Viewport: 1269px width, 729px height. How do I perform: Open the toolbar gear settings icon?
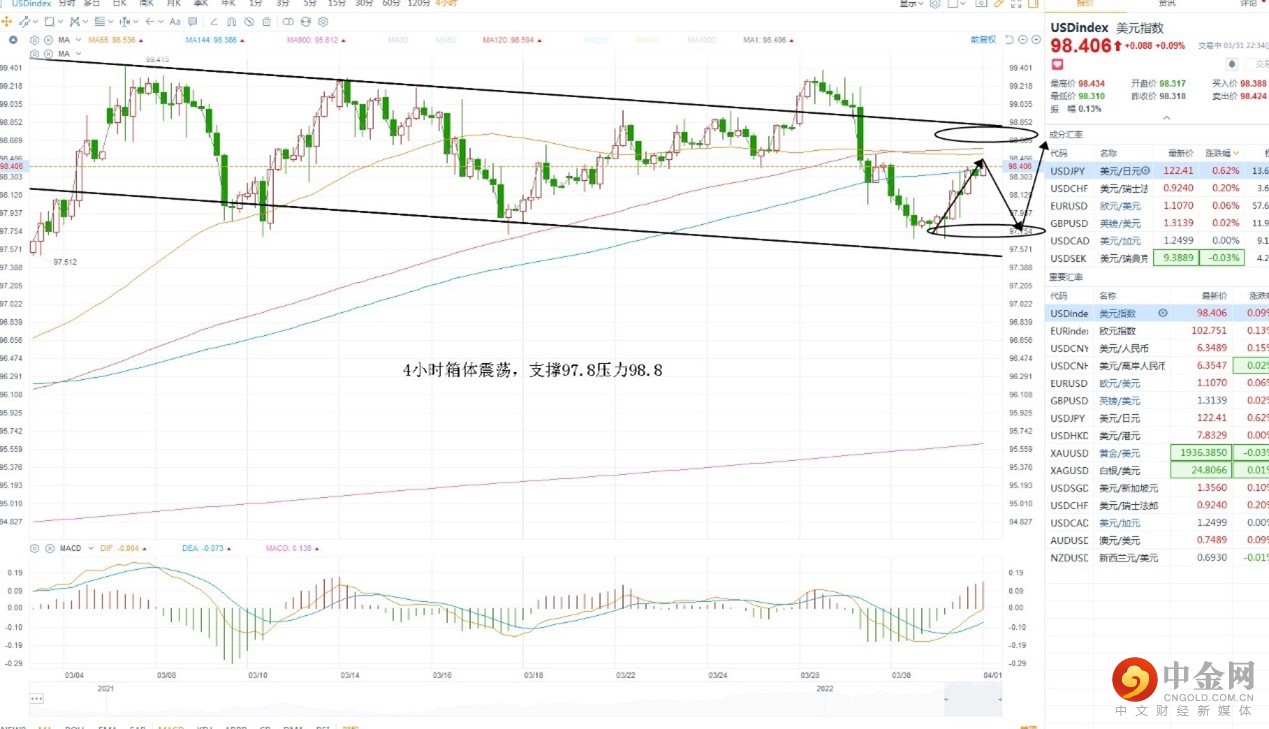pos(323,22)
